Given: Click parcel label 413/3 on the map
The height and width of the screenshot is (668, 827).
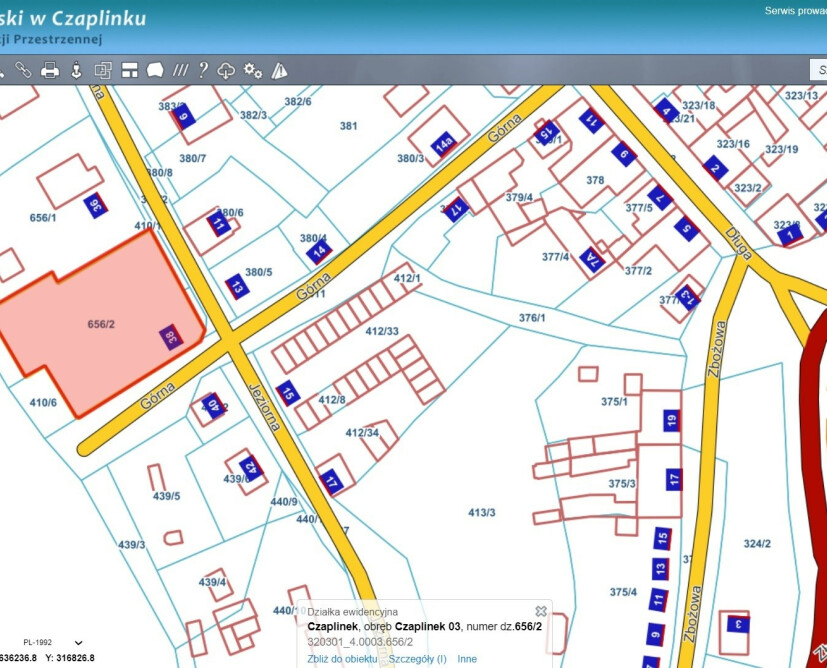Looking at the screenshot, I should [x=481, y=512].
